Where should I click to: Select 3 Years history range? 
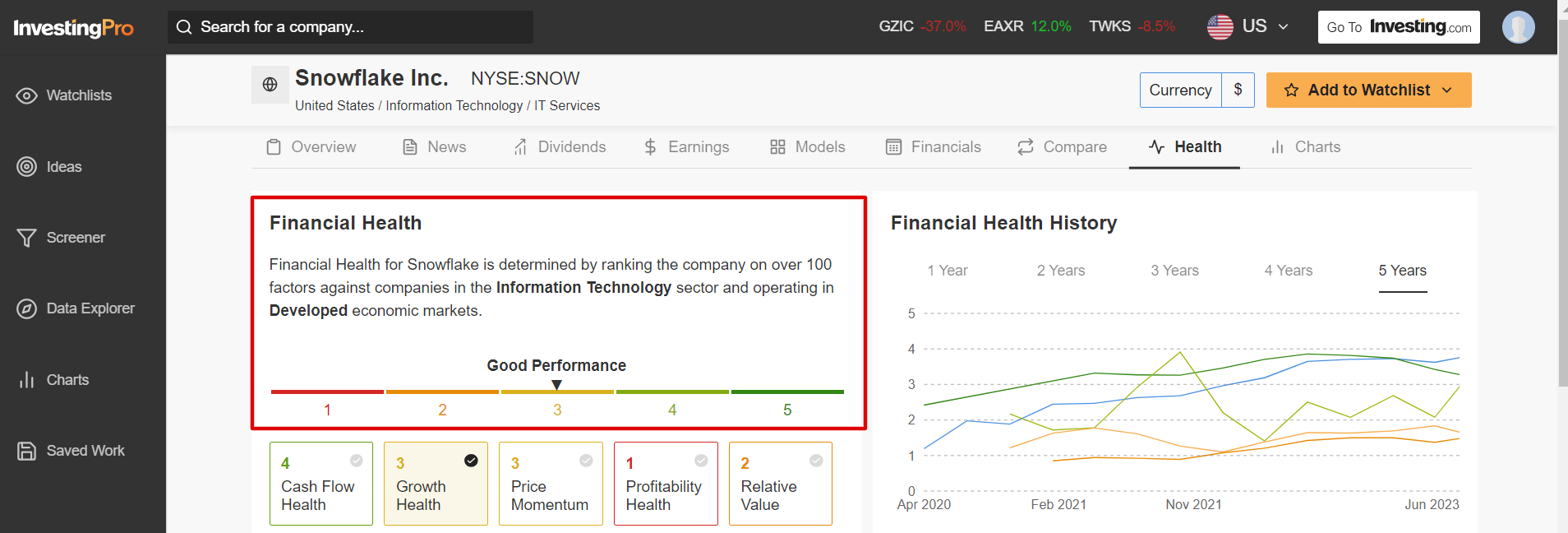click(x=1174, y=271)
